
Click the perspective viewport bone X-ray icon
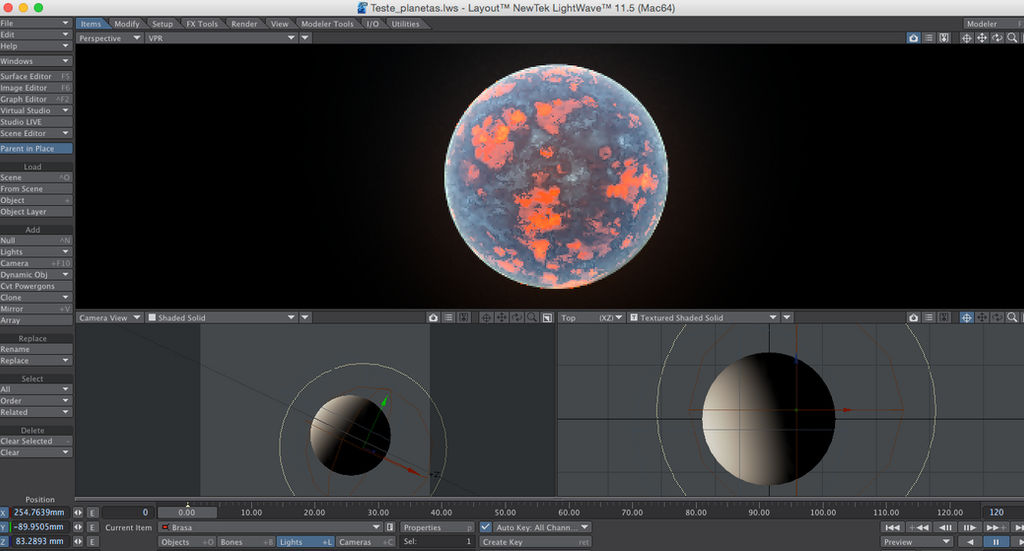click(944, 38)
